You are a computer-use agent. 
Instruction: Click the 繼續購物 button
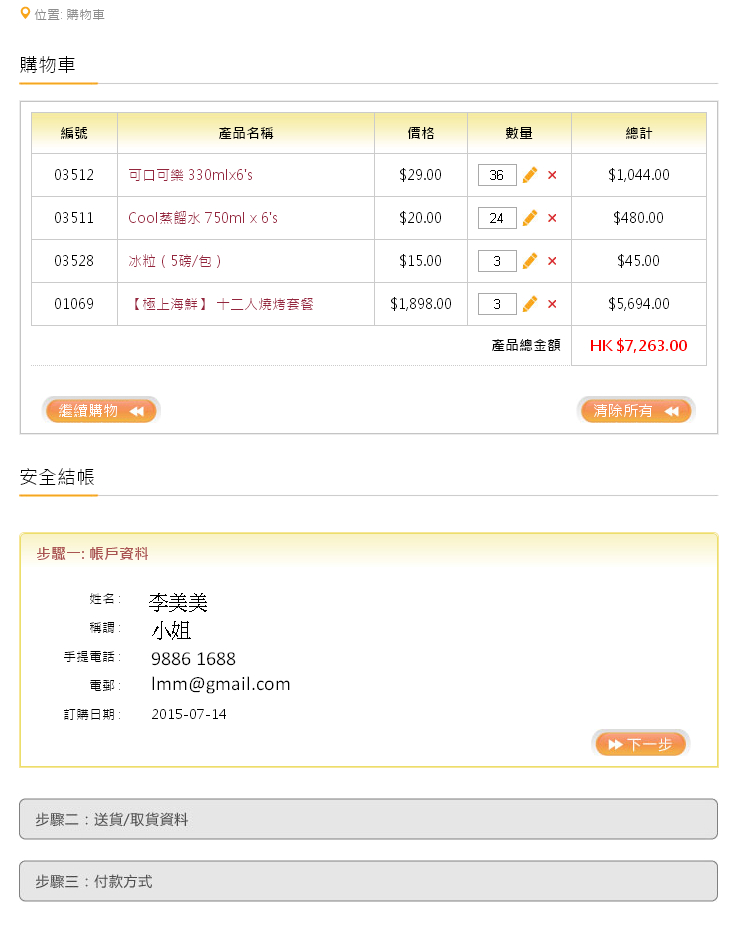click(101, 411)
